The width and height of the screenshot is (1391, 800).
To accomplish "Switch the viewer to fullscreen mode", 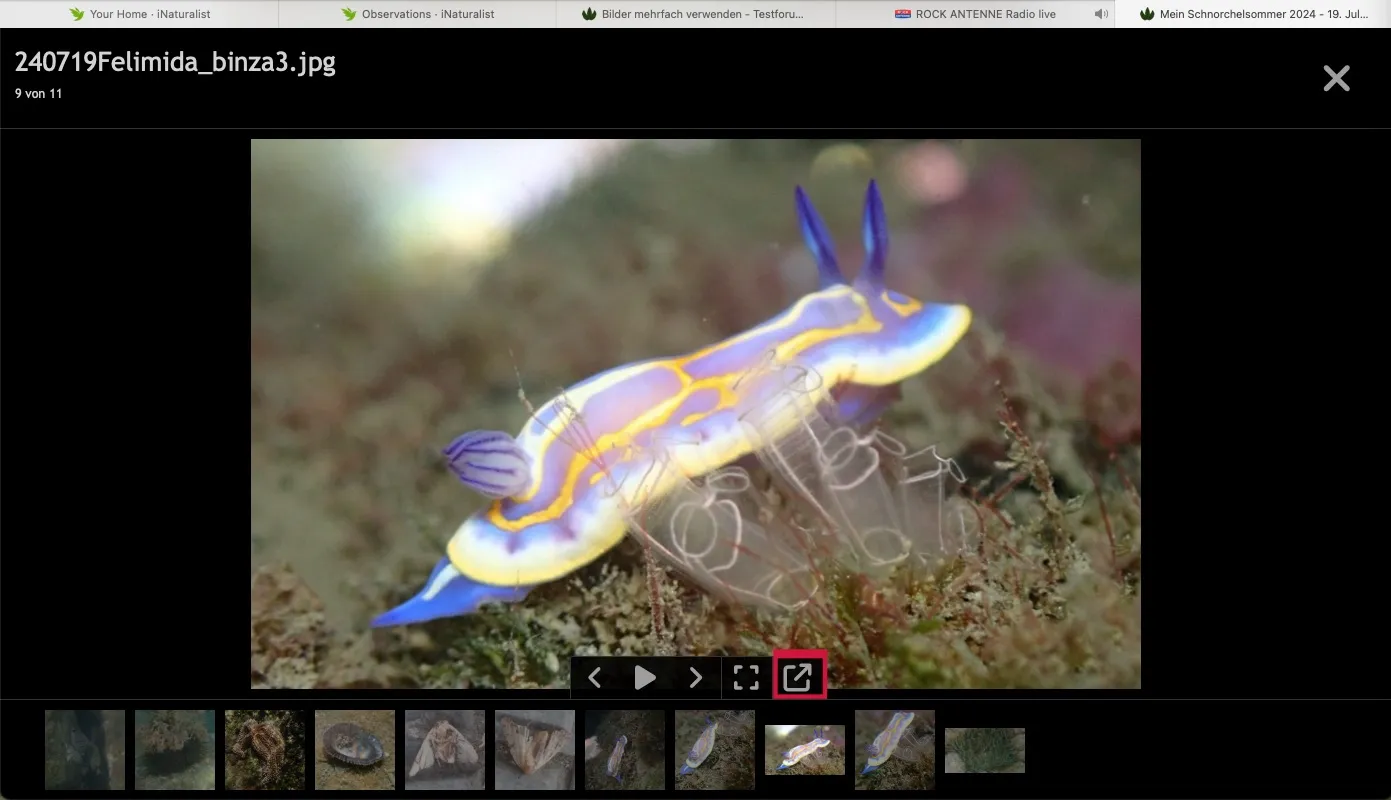I will pyautogui.click(x=746, y=678).
